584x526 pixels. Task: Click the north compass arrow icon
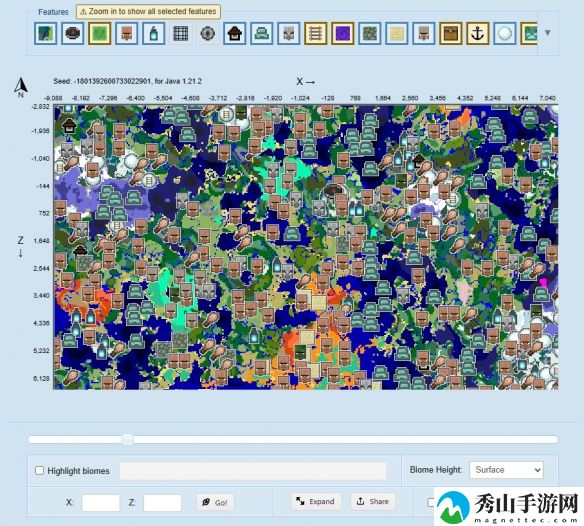pos(21,87)
